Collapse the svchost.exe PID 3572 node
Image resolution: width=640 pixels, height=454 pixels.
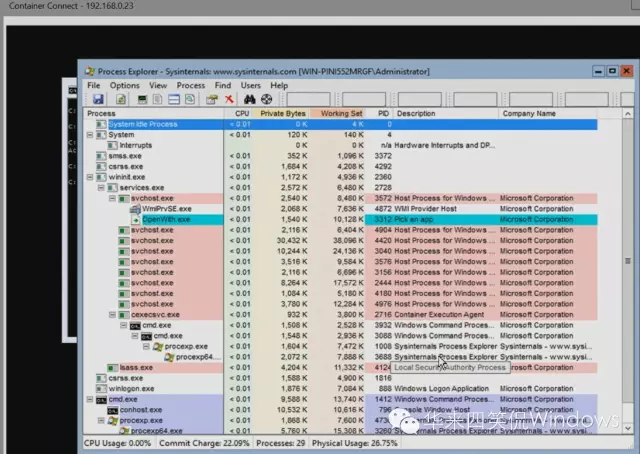click(x=112, y=198)
